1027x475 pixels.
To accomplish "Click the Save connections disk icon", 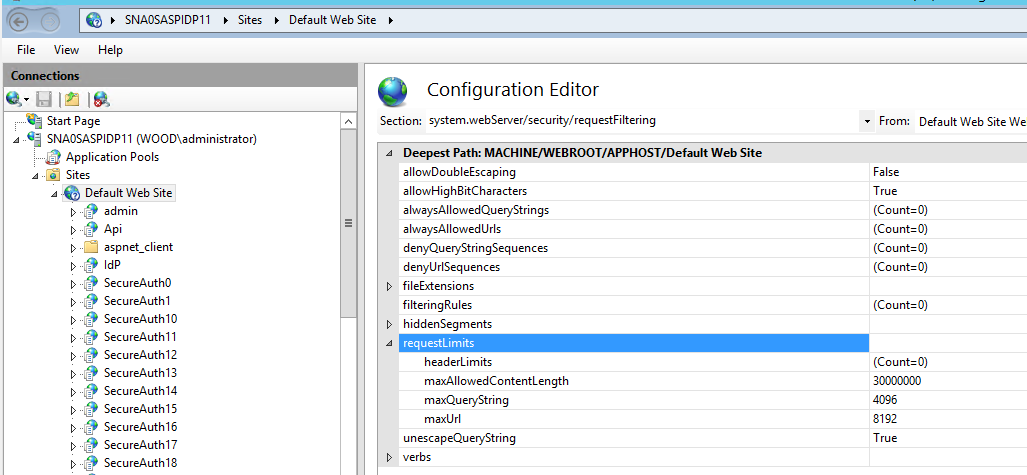I will [44, 100].
